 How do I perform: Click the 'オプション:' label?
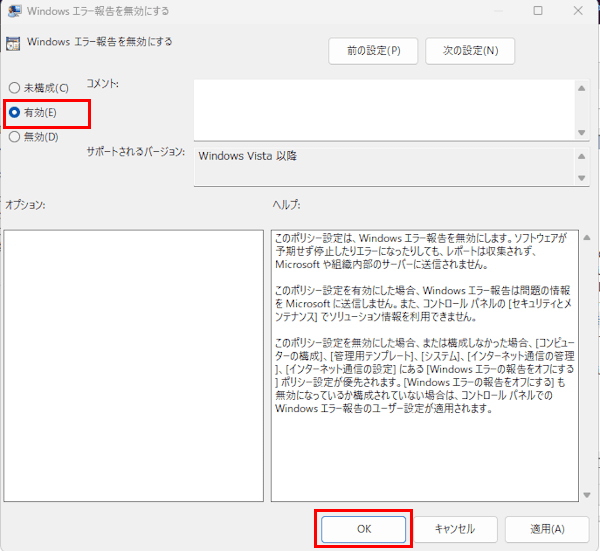coord(25,205)
